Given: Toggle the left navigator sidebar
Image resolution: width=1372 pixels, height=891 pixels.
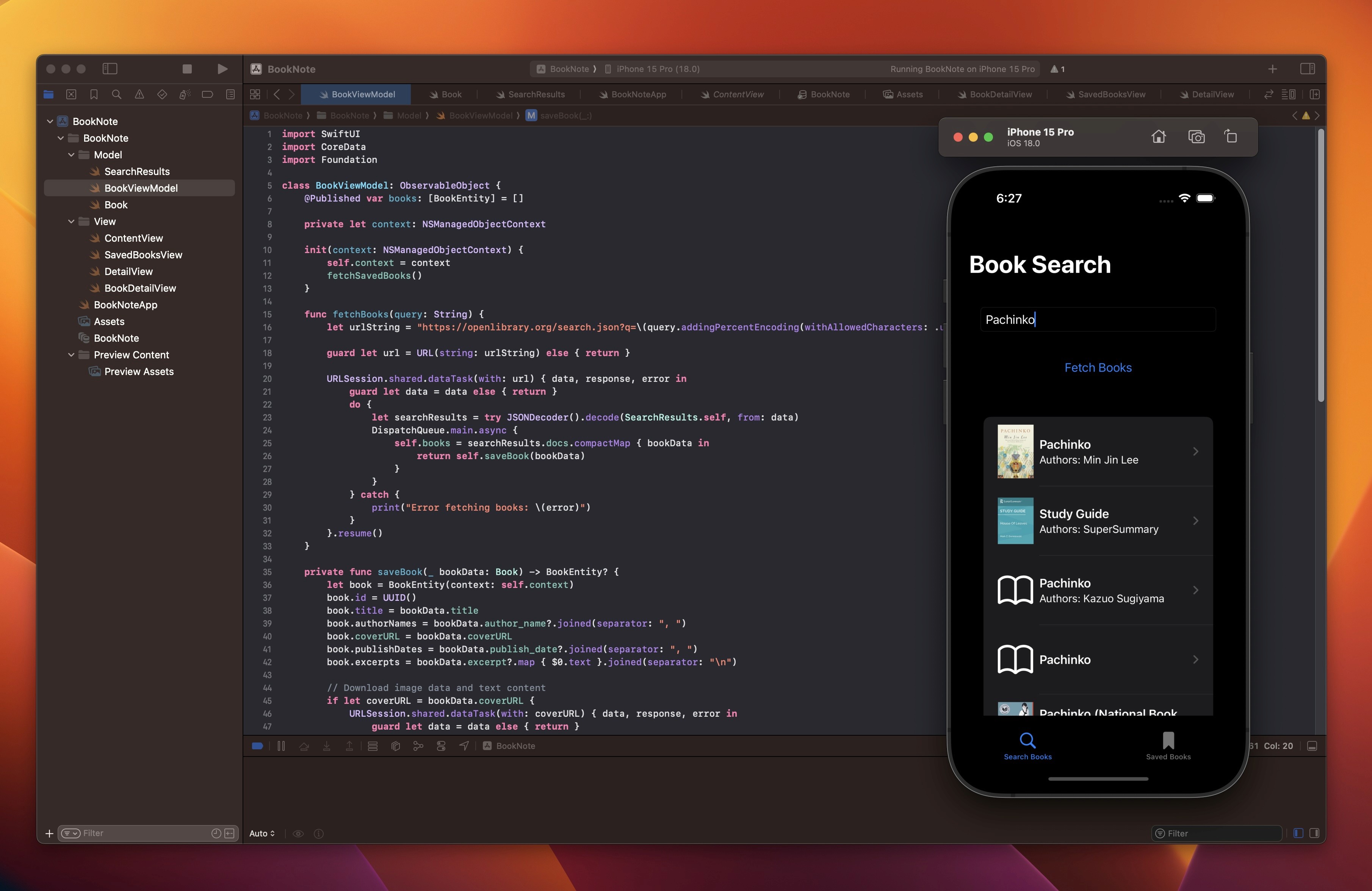Looking at the screenshot, I should point(110,69).
